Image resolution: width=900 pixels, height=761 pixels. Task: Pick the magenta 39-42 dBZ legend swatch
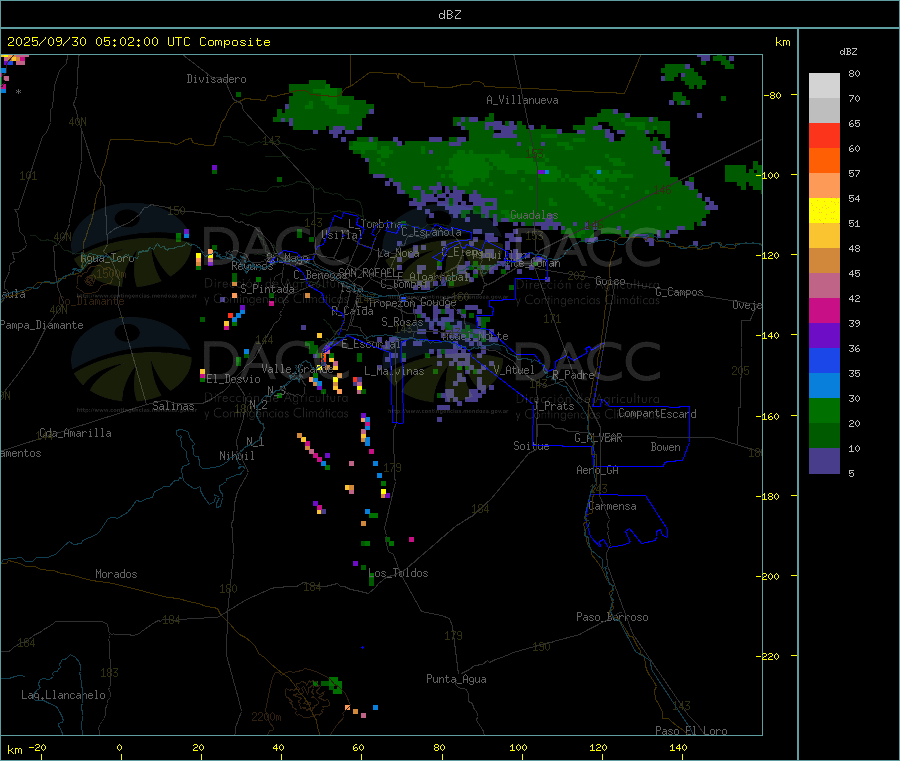(x=824, y=310)
